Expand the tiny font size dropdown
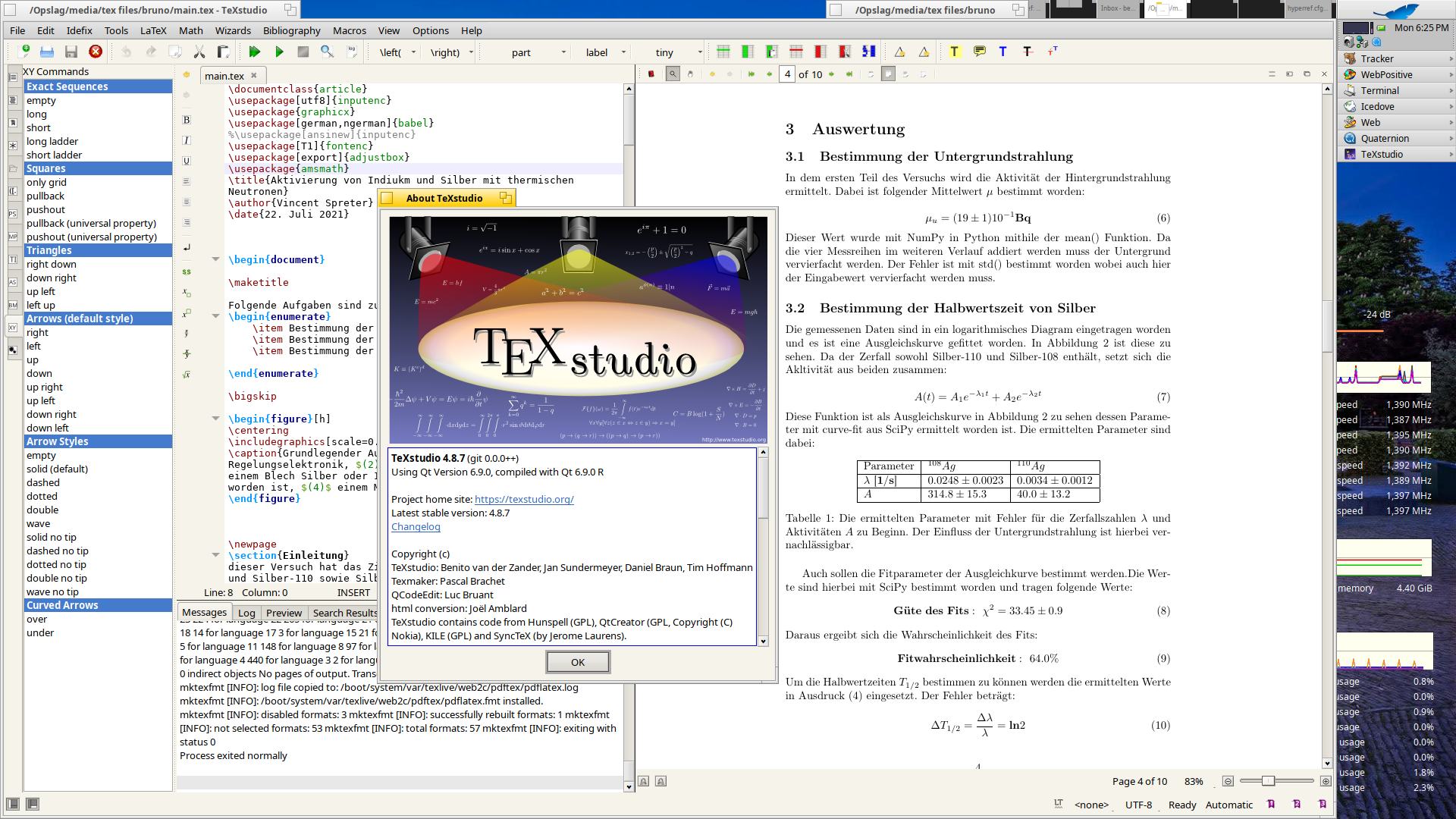 pos(699,52)
